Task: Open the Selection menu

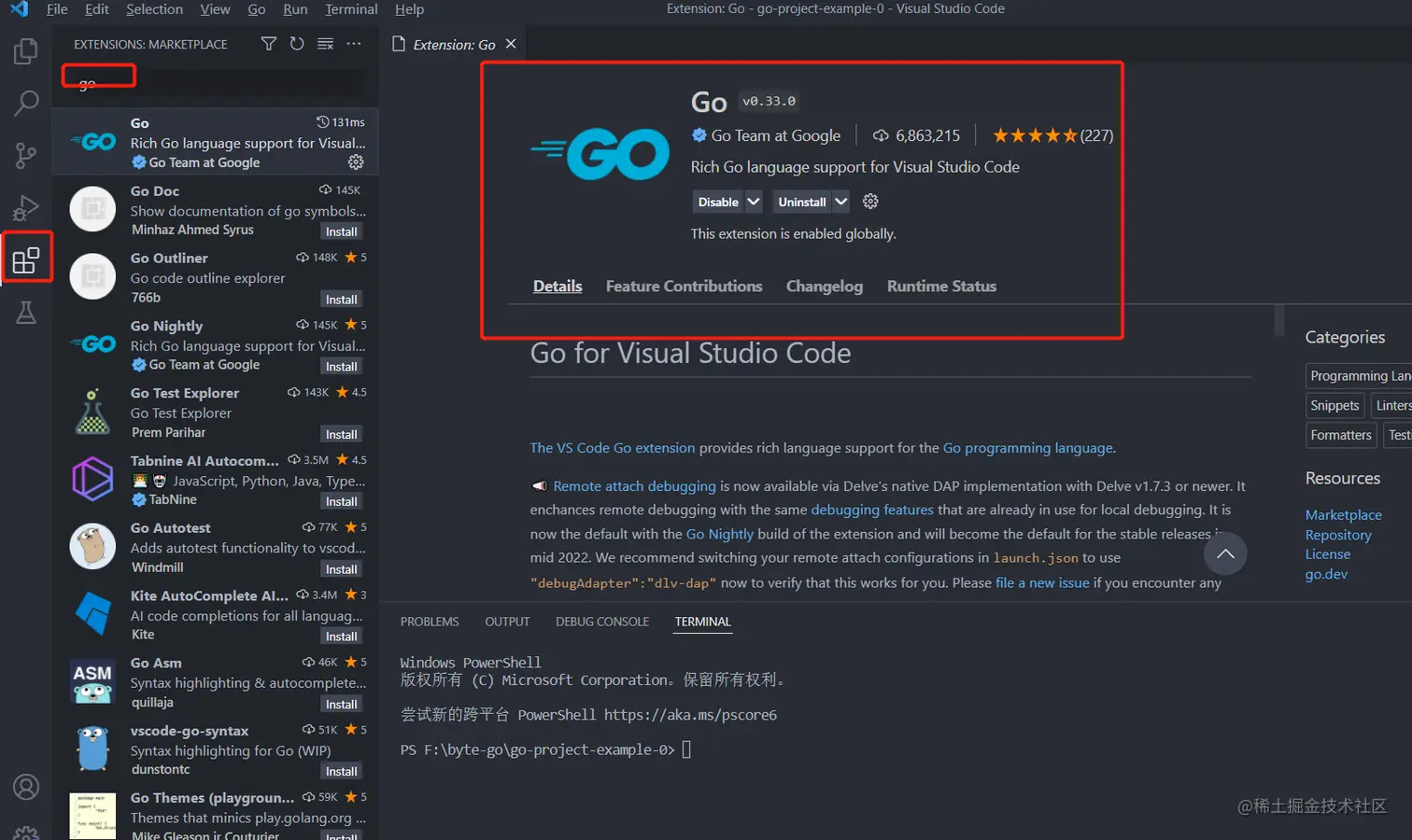Action: [155, 9]
